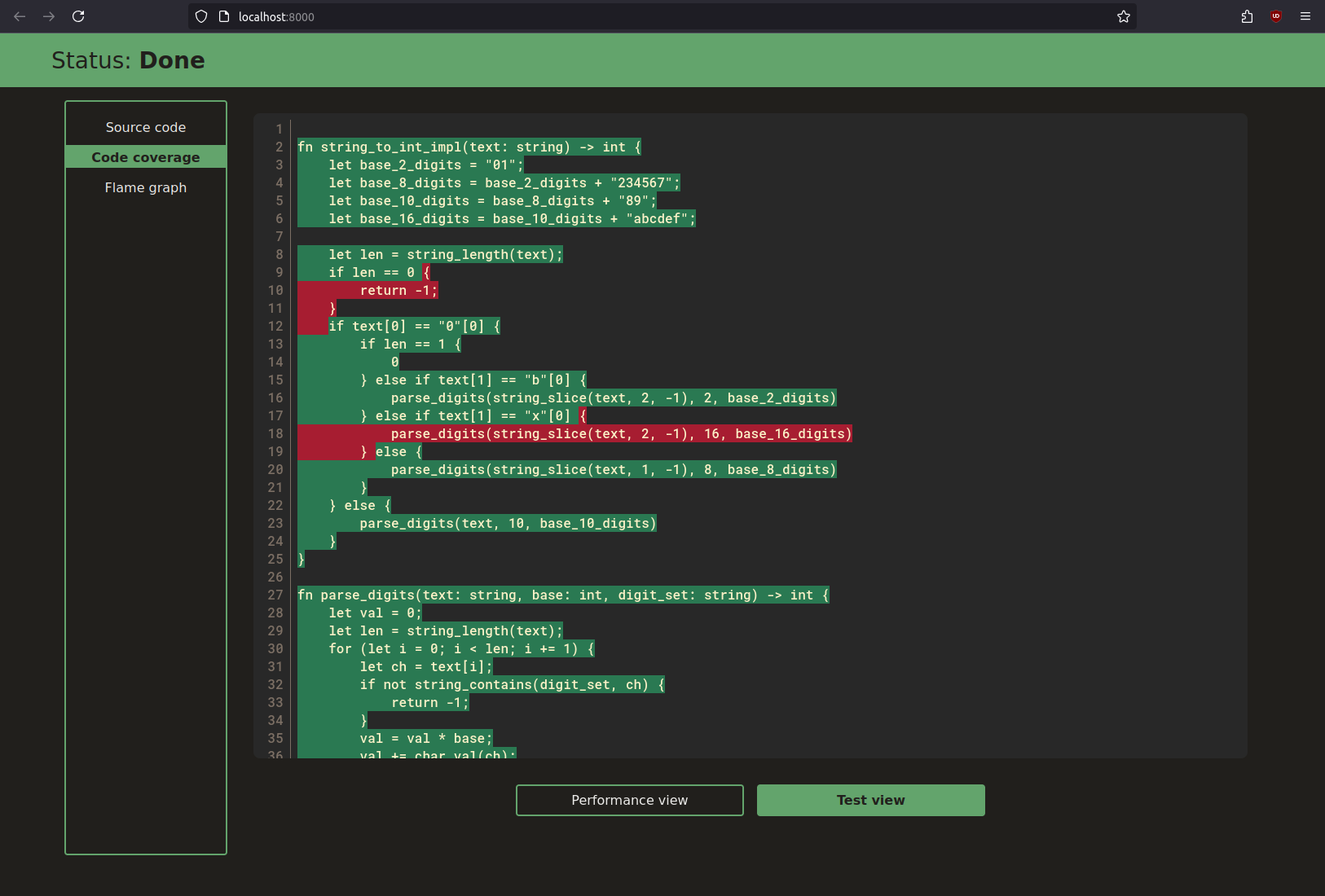The height and width of the screenshot is (896, 1325).
Task: Click line 'if text[0] == "0"[0] {'
Action: [414, 326]
